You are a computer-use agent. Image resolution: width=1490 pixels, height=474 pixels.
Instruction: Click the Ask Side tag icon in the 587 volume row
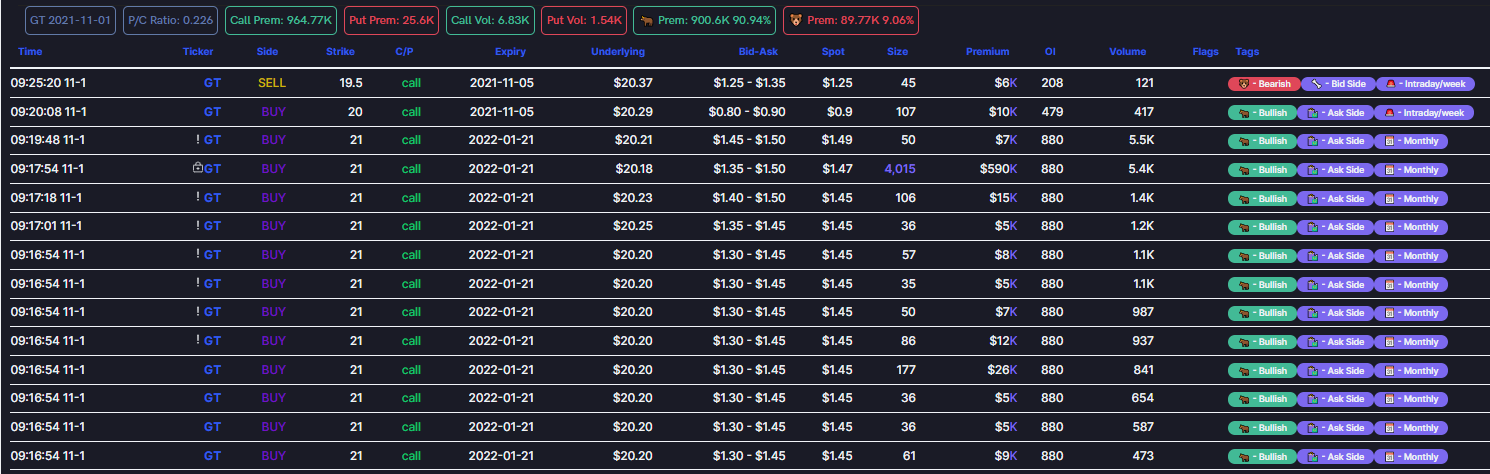(1312, 427)
